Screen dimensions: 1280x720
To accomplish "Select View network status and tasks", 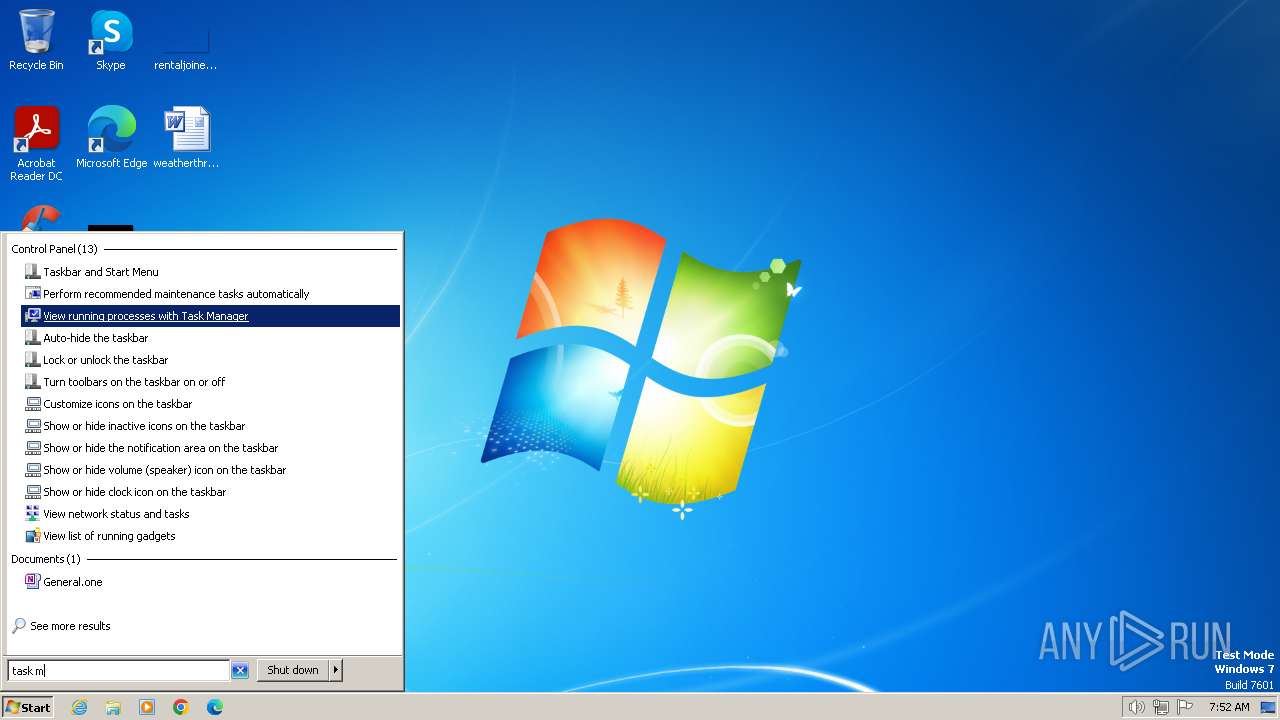I will tap(210, 514).
